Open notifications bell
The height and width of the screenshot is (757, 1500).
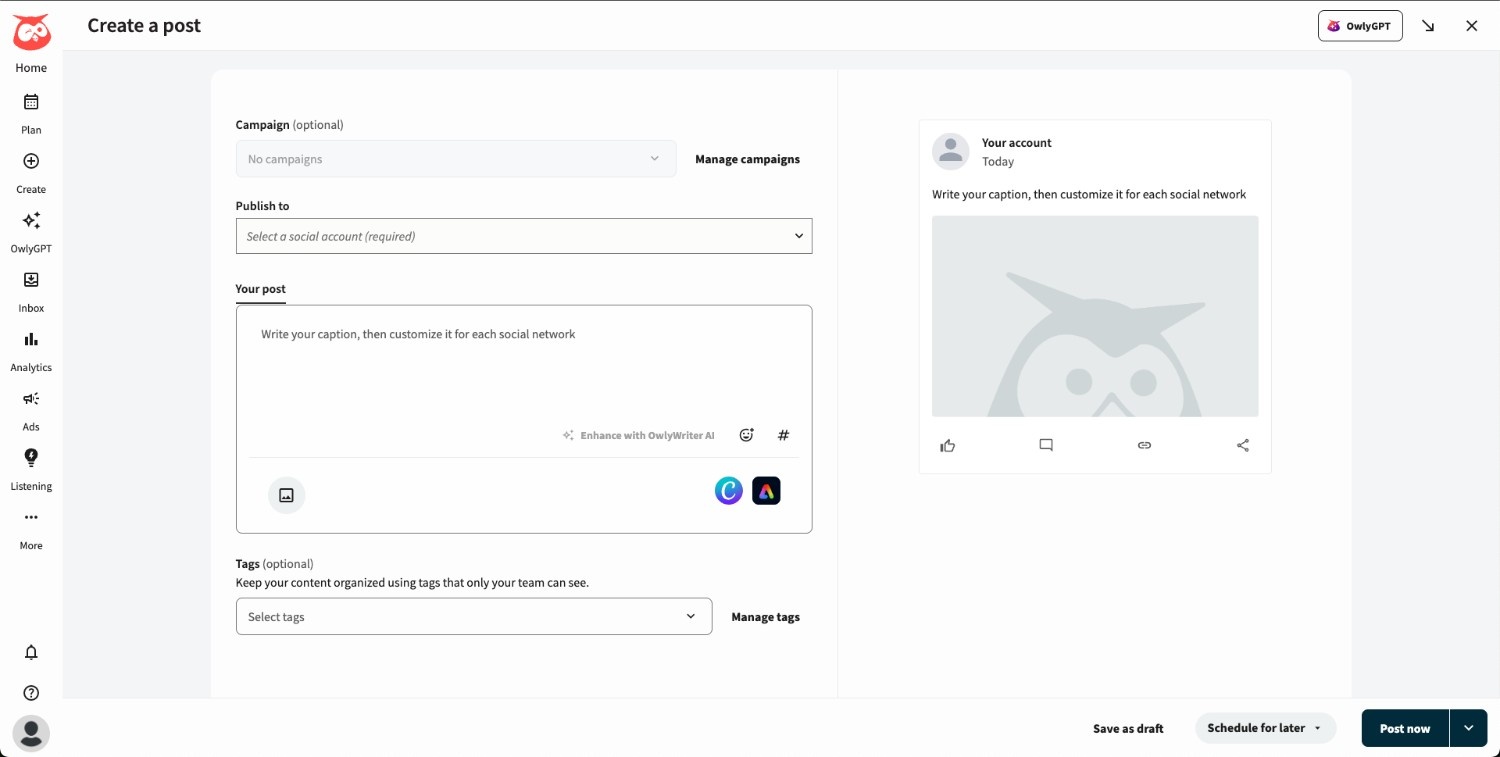(x=31, y=652)
